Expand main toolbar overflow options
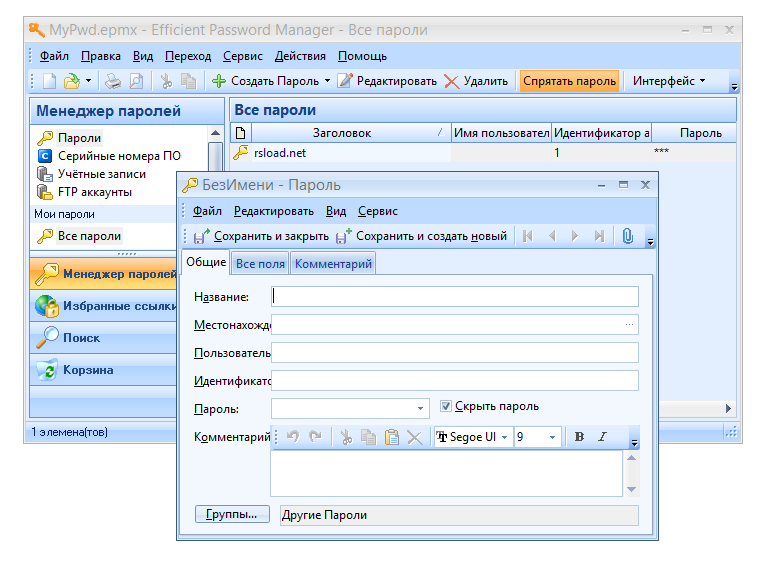The width and height of the screenshot is (783, 566). pos(734,87)
